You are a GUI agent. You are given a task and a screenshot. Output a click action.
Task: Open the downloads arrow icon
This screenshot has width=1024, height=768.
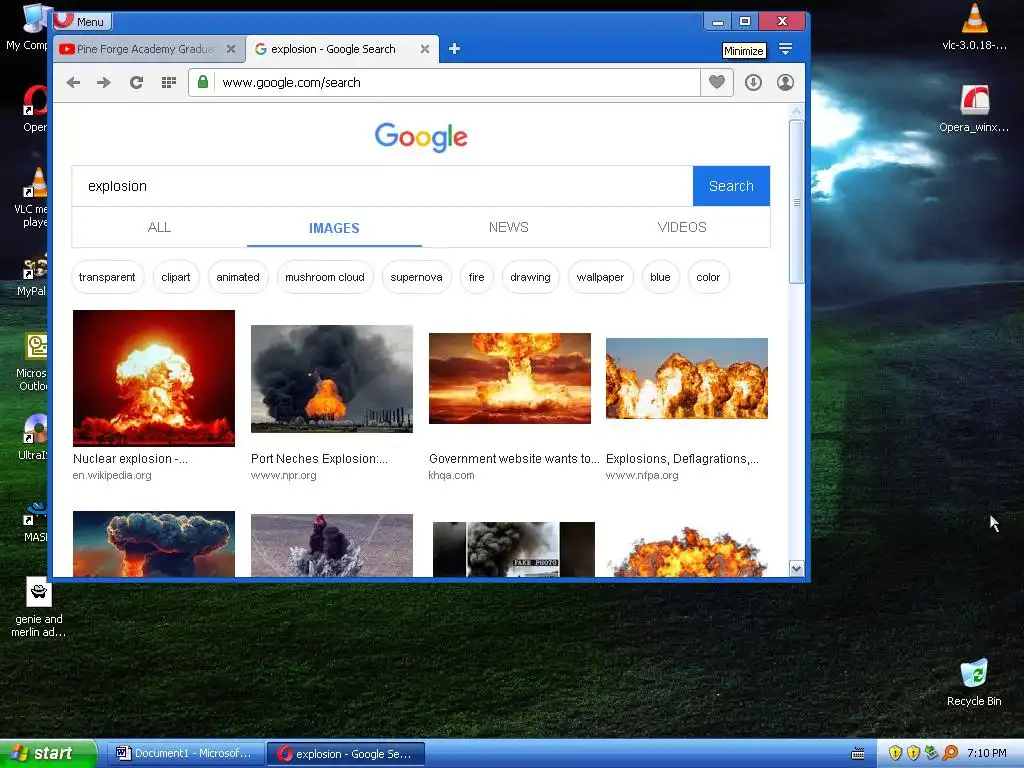tap(753, 82)
